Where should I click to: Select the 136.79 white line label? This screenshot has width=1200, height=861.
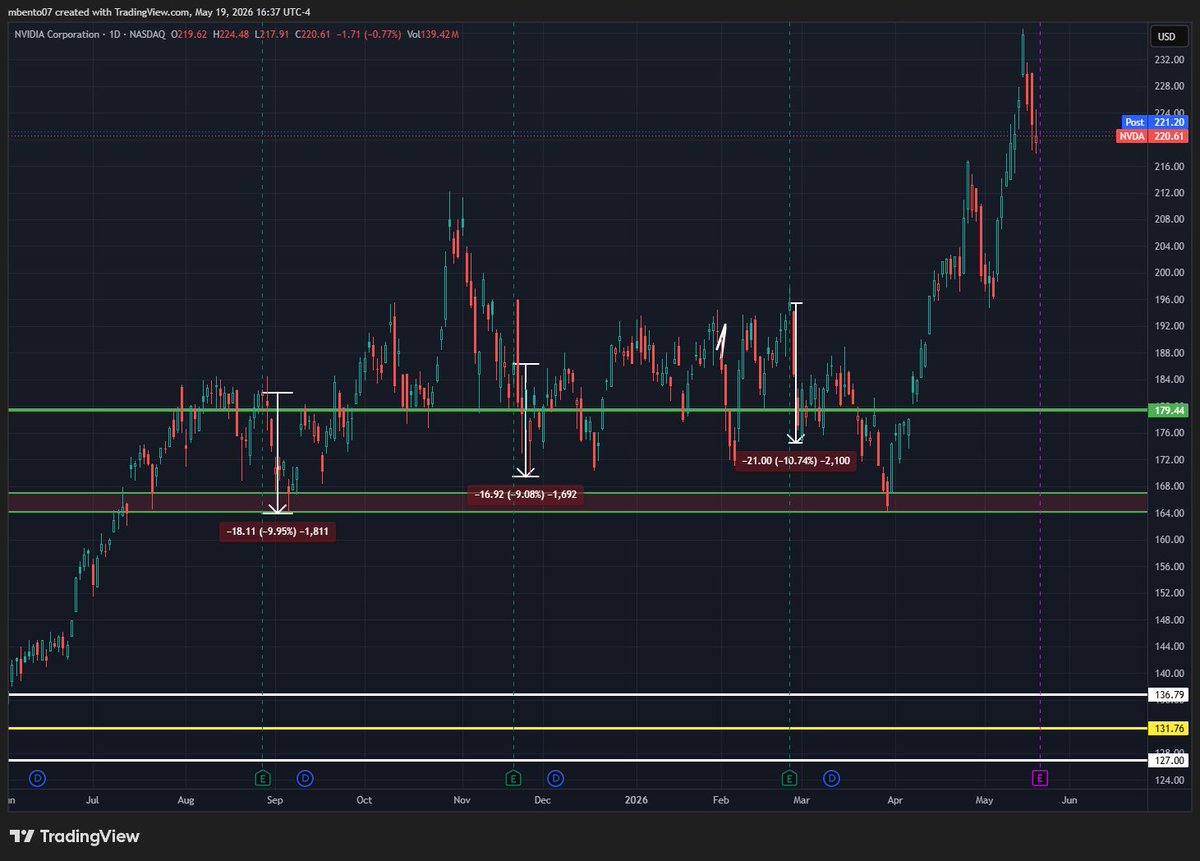pyautogui.click(x=1169, y=694)
